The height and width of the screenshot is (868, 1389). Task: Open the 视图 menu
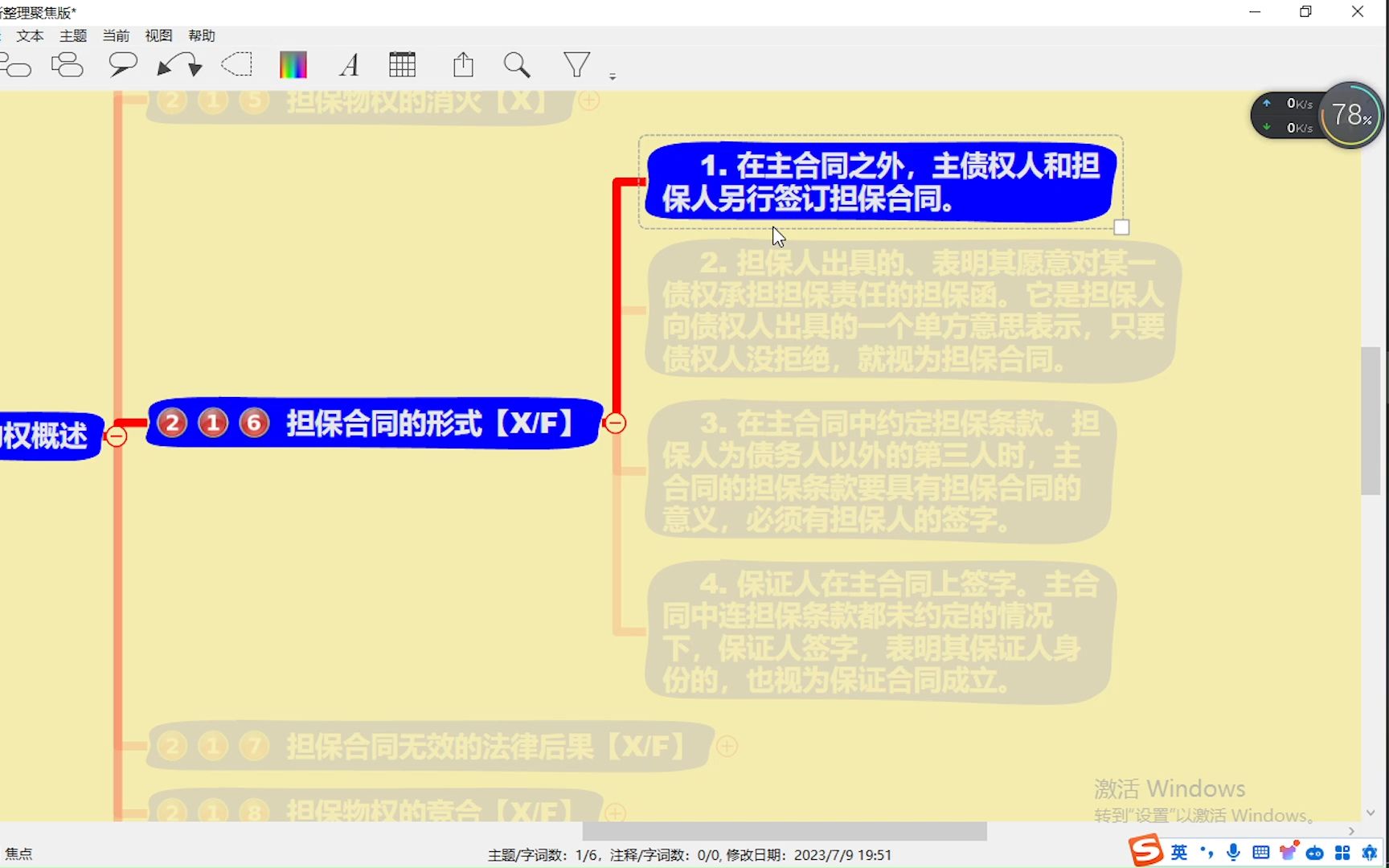(x=159, y=35)
